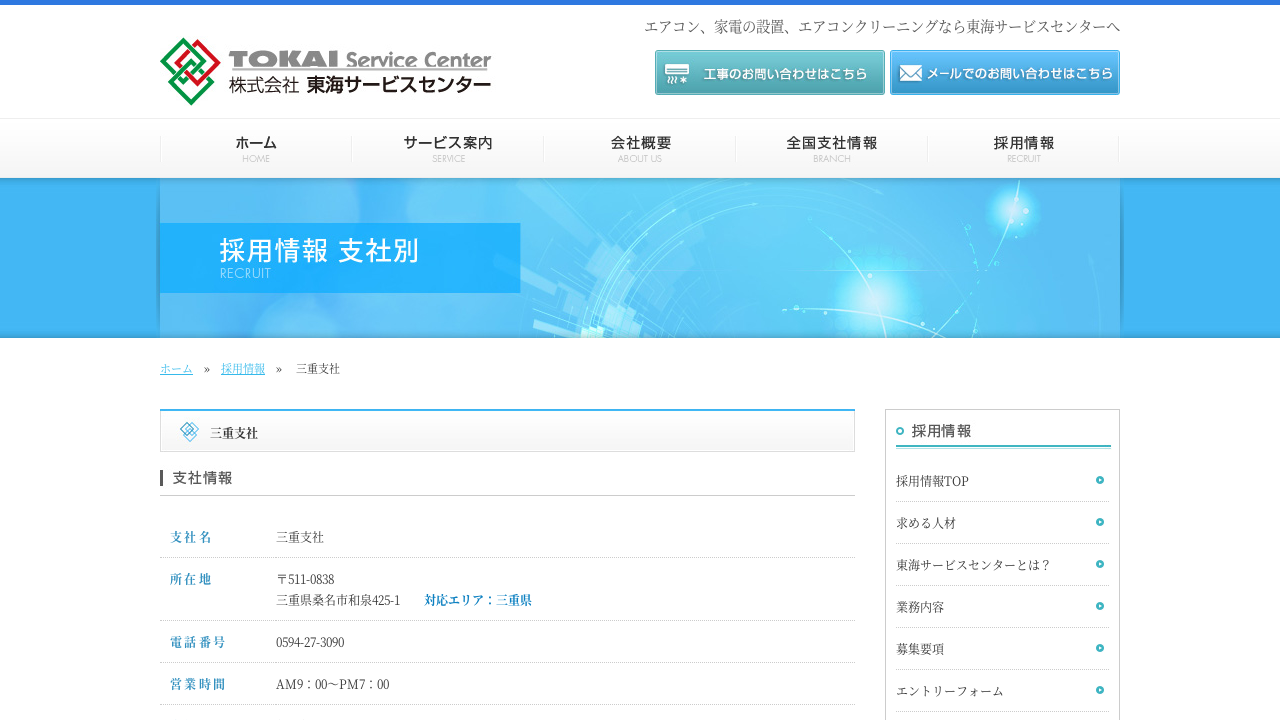This screenshot has width=1280, height=720.
Task: Go to the 会社概要 page
Action: click(640, 148)
